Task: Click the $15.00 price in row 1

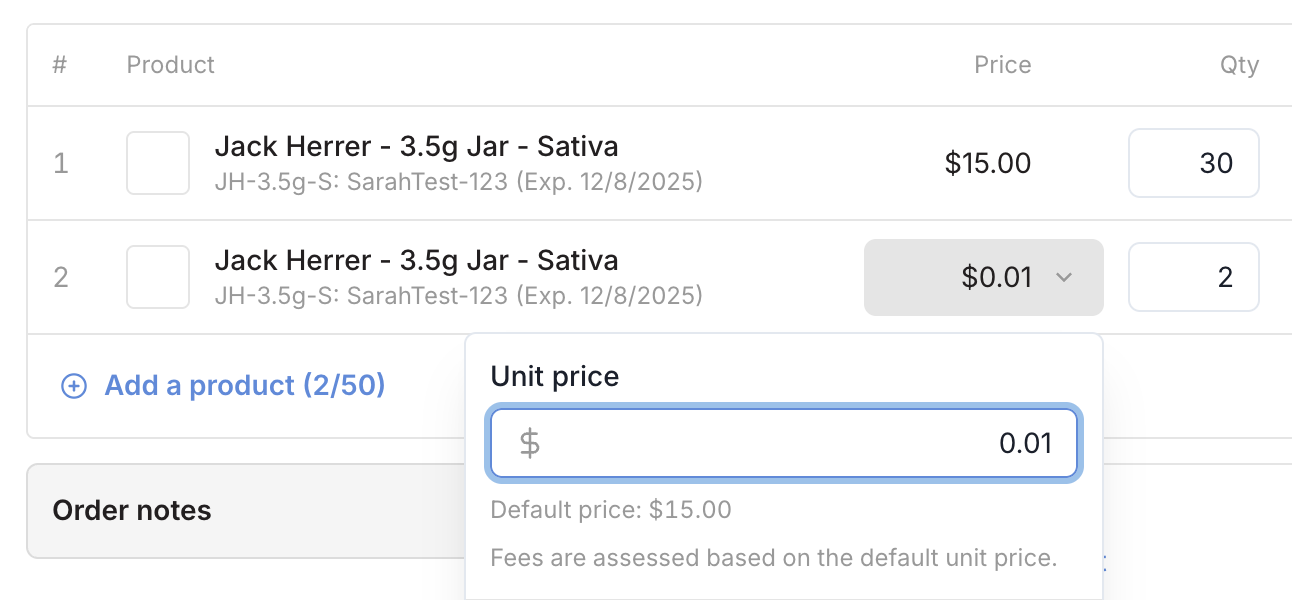Action: click(x=987, y=163)
